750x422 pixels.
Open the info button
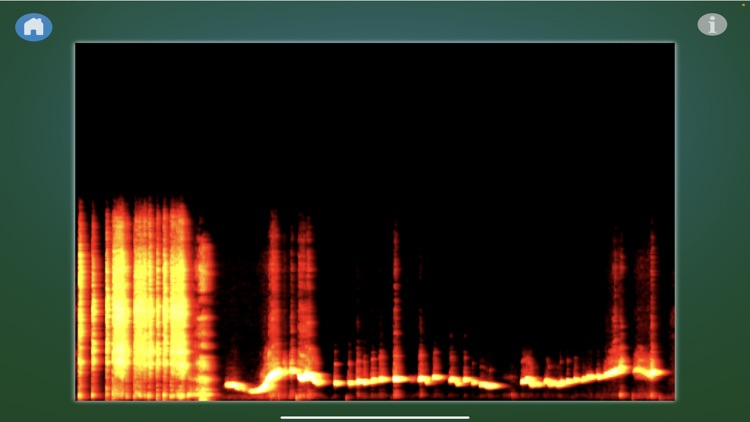(x=712, y=24)
